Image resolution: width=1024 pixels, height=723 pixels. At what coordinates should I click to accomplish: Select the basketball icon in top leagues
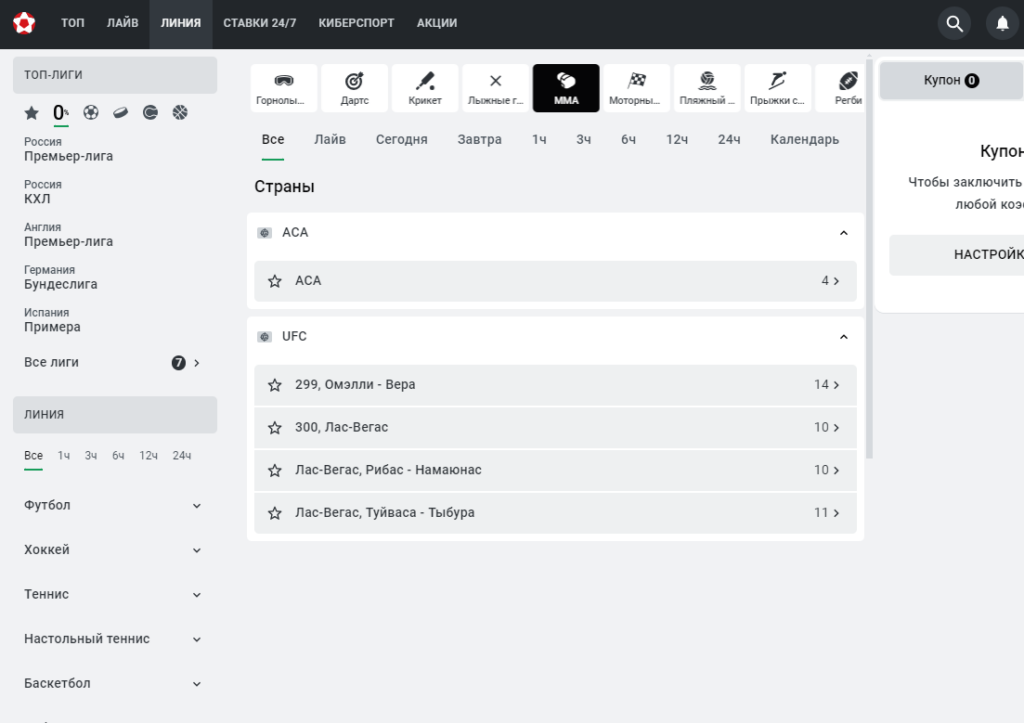[180, 112]
